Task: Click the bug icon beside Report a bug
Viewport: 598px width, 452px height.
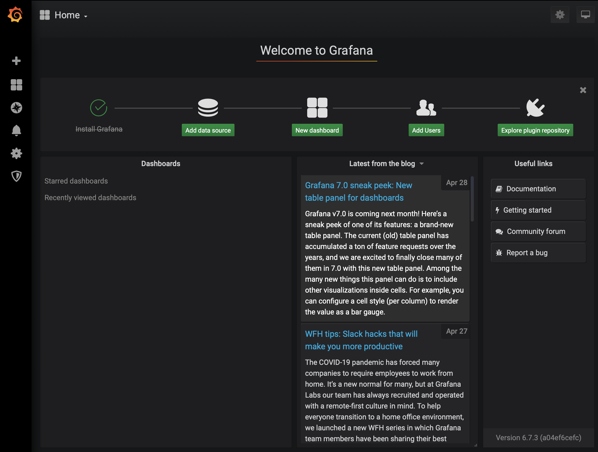Action: point(498,253)
